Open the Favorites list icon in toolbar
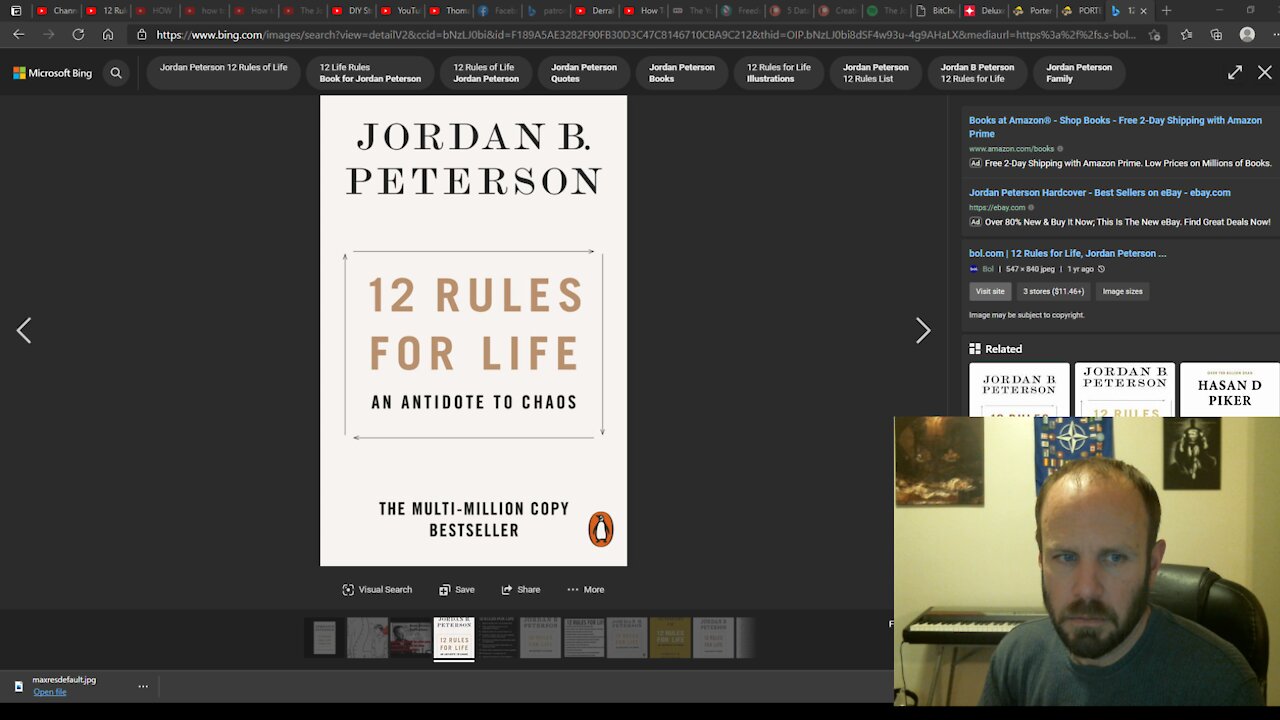 pyautogui.click(x=1186, y=34)
